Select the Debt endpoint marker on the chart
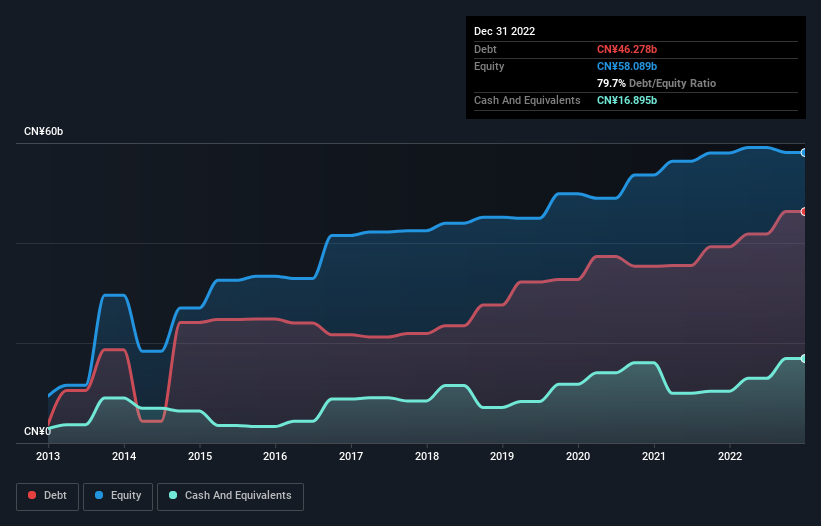Screen dimensions: 821x526 (x=804, y=212)
